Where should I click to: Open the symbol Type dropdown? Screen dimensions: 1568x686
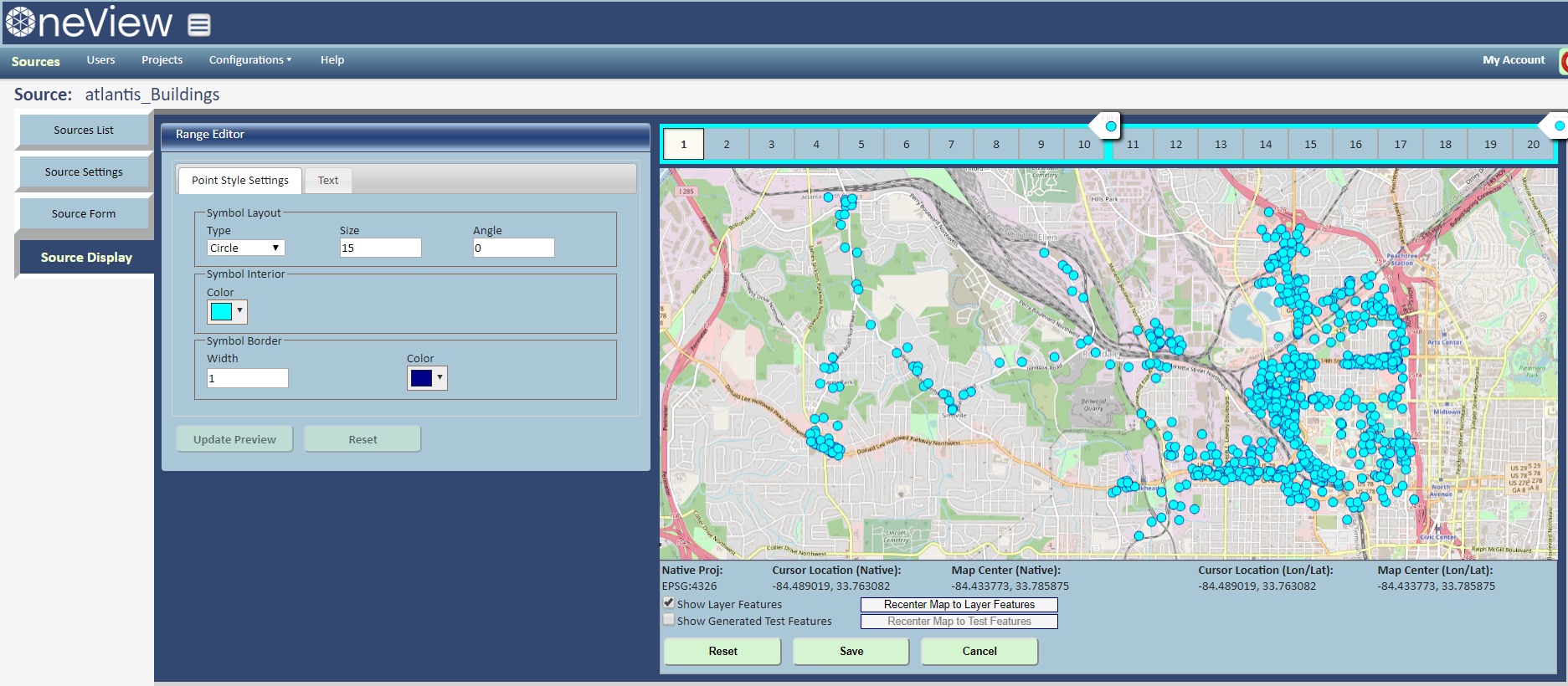[246, 248]
